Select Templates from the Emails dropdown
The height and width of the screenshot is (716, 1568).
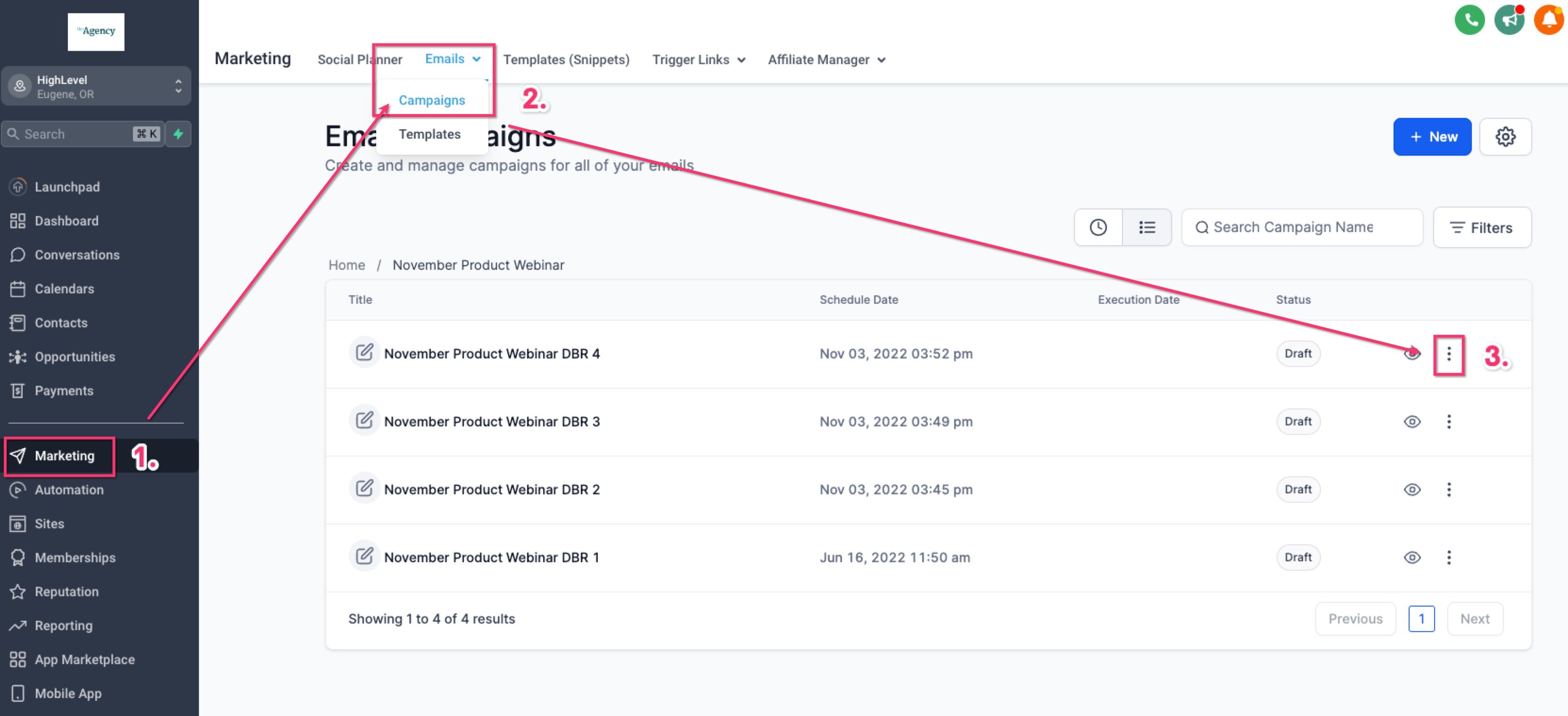tap(429, 134)
